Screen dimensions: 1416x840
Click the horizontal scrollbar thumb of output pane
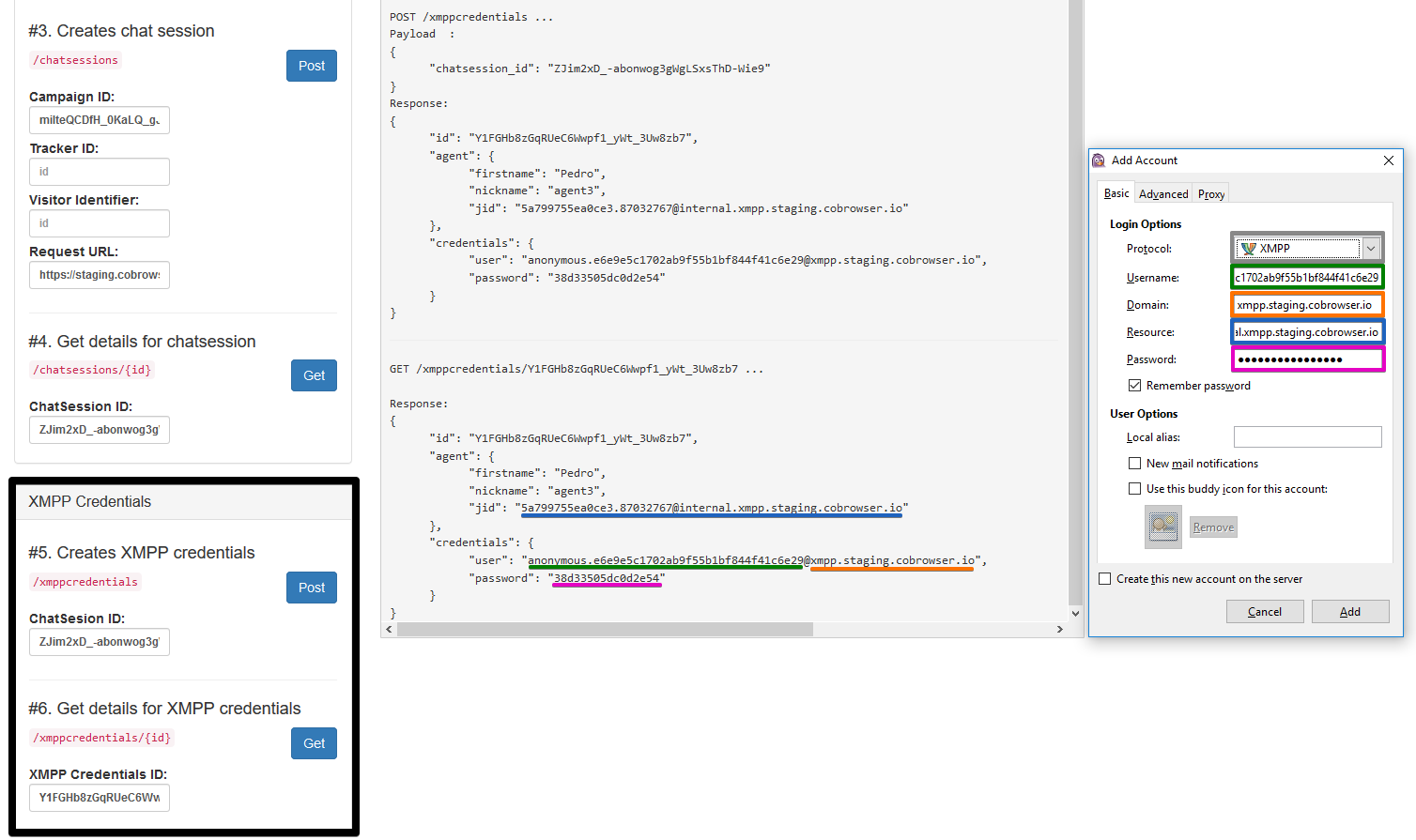click(605, 630)
